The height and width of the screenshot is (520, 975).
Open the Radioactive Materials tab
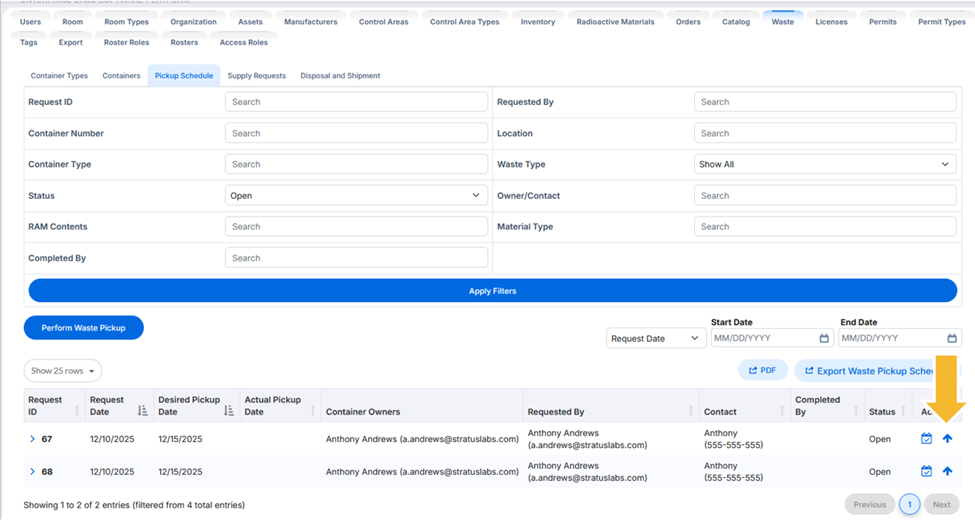point(615,22)
